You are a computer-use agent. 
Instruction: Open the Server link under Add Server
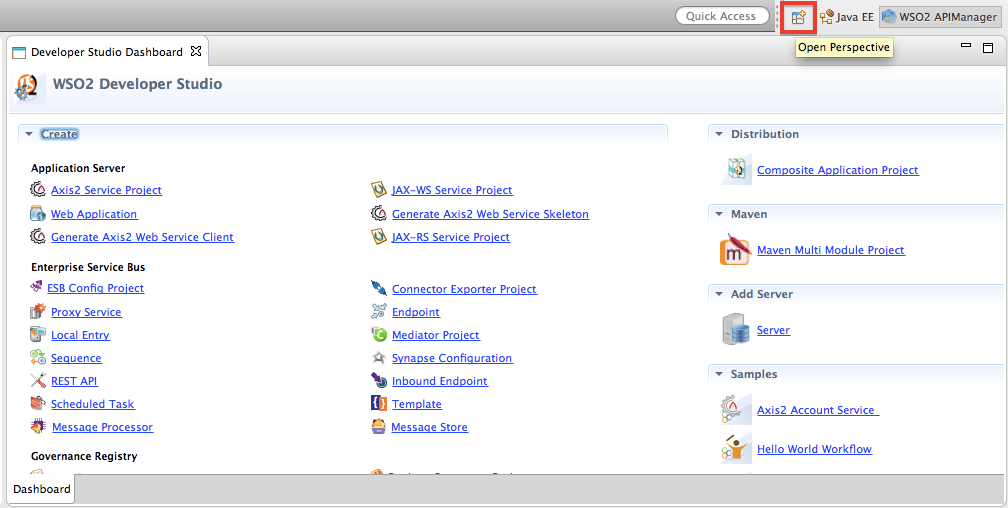click(x=773, y=331)
